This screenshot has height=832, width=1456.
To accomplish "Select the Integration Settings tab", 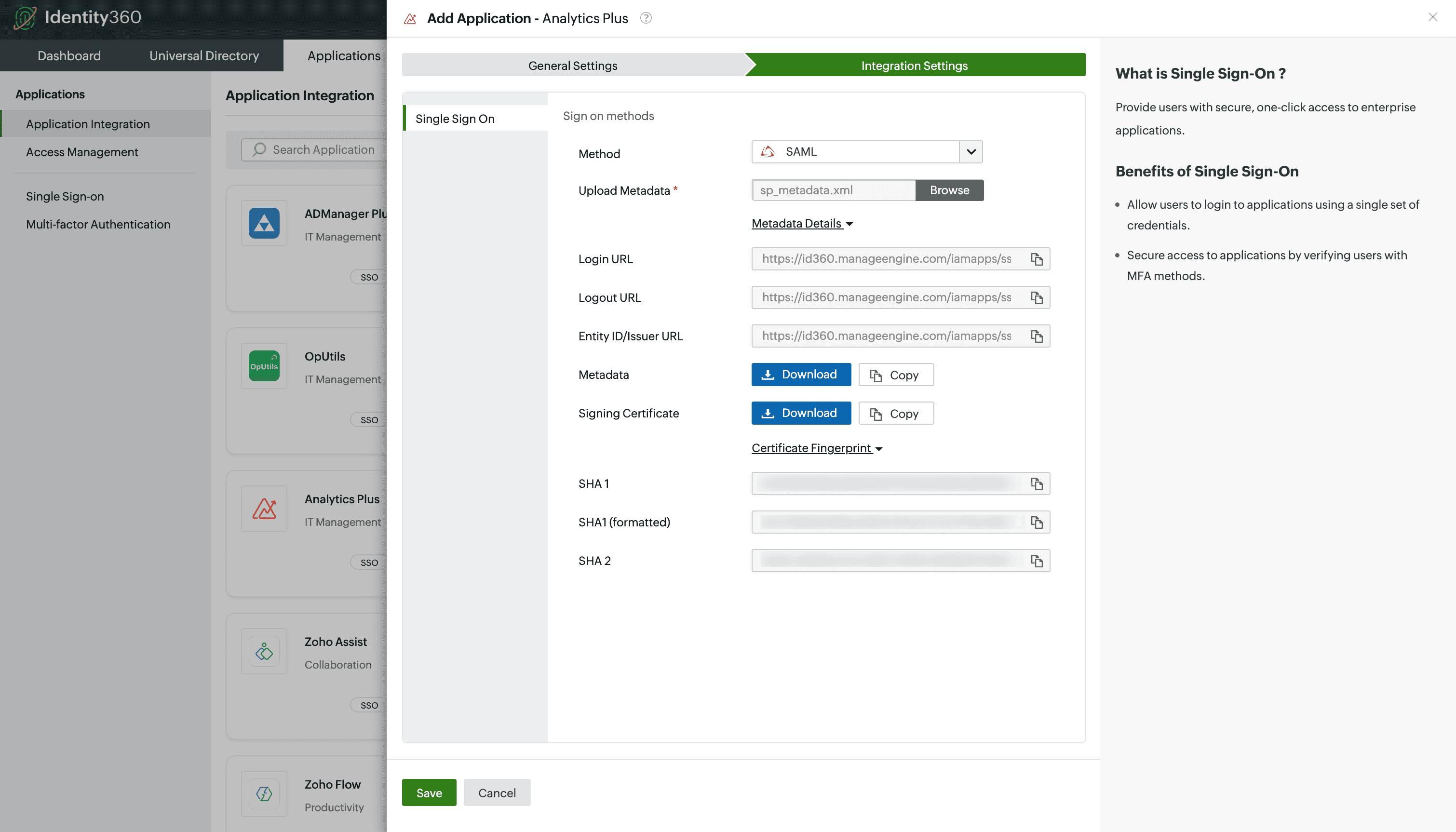I will click(x=914, y=64).
